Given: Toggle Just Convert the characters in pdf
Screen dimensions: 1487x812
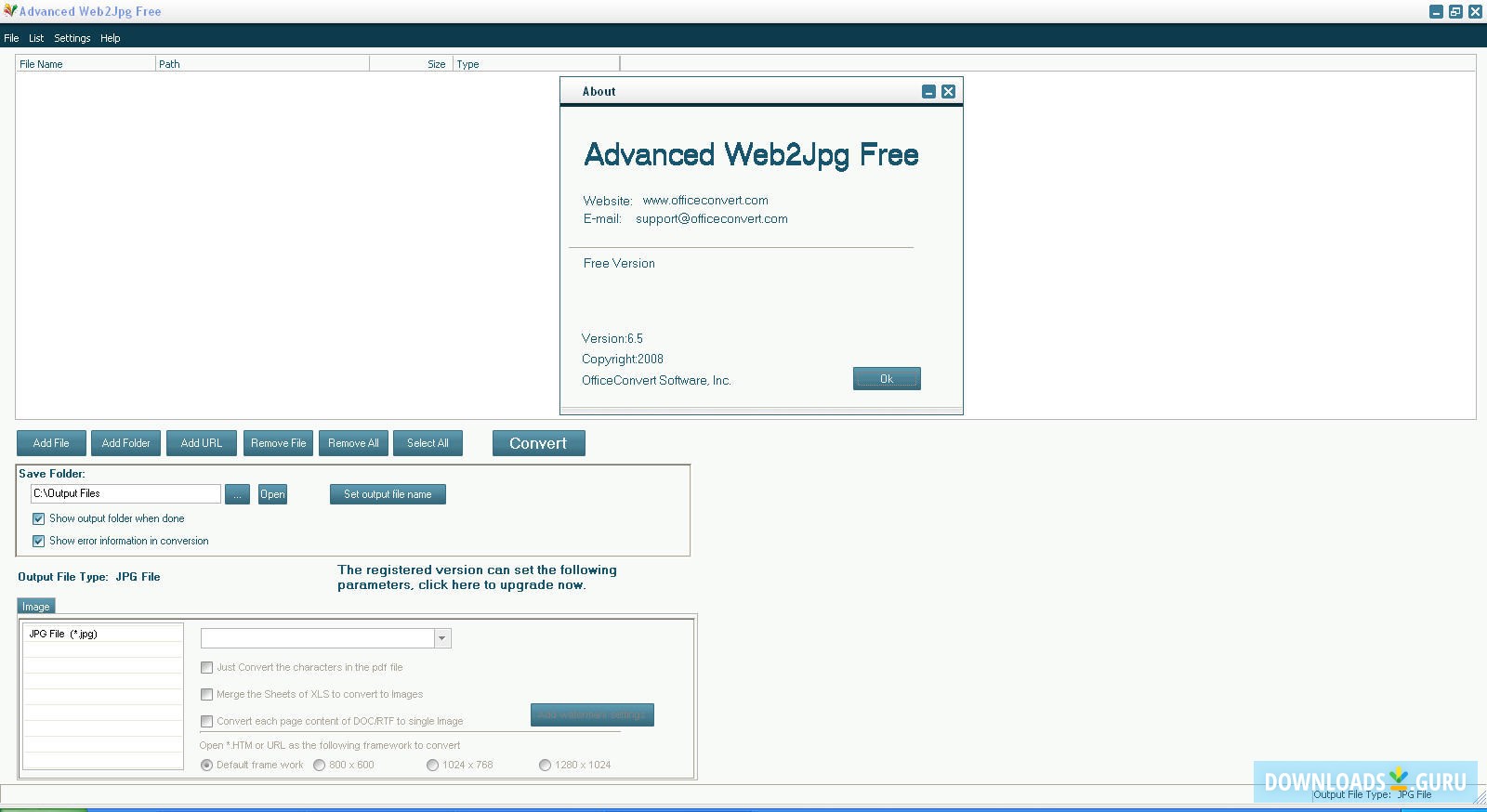Looking at the screenshot, I should coord(207,667).
